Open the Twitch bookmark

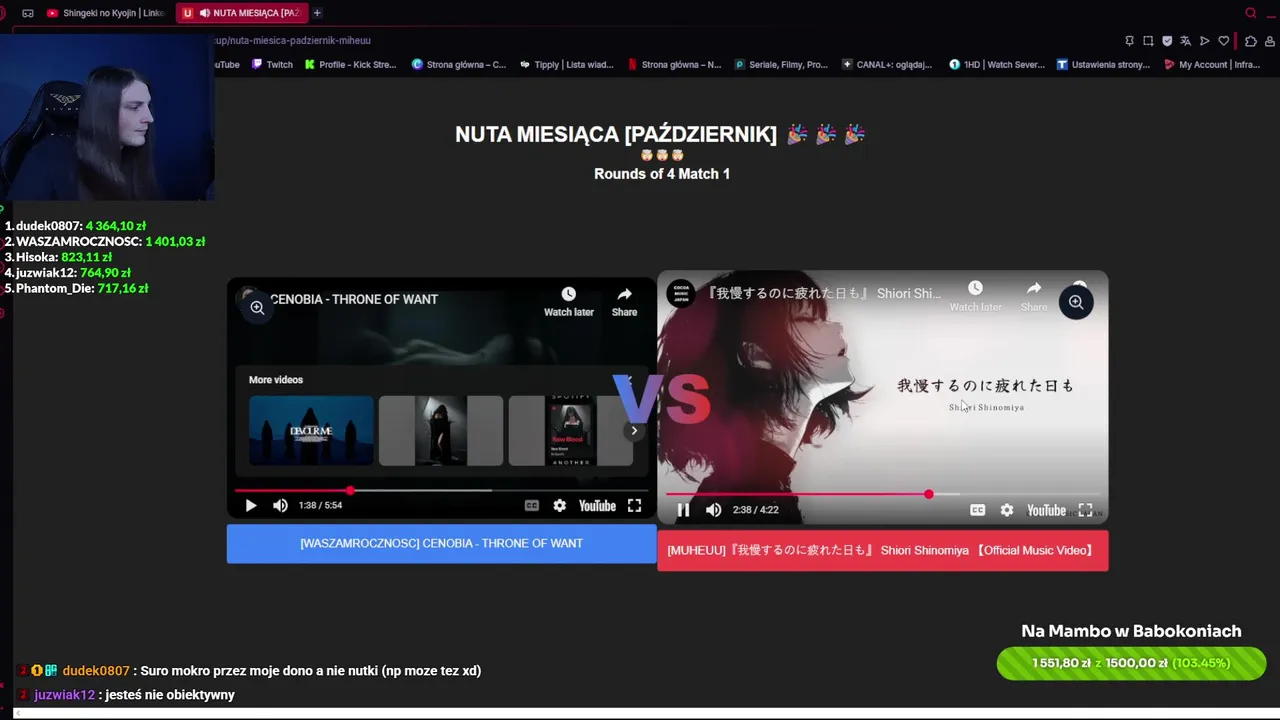[x=272, y=64]
